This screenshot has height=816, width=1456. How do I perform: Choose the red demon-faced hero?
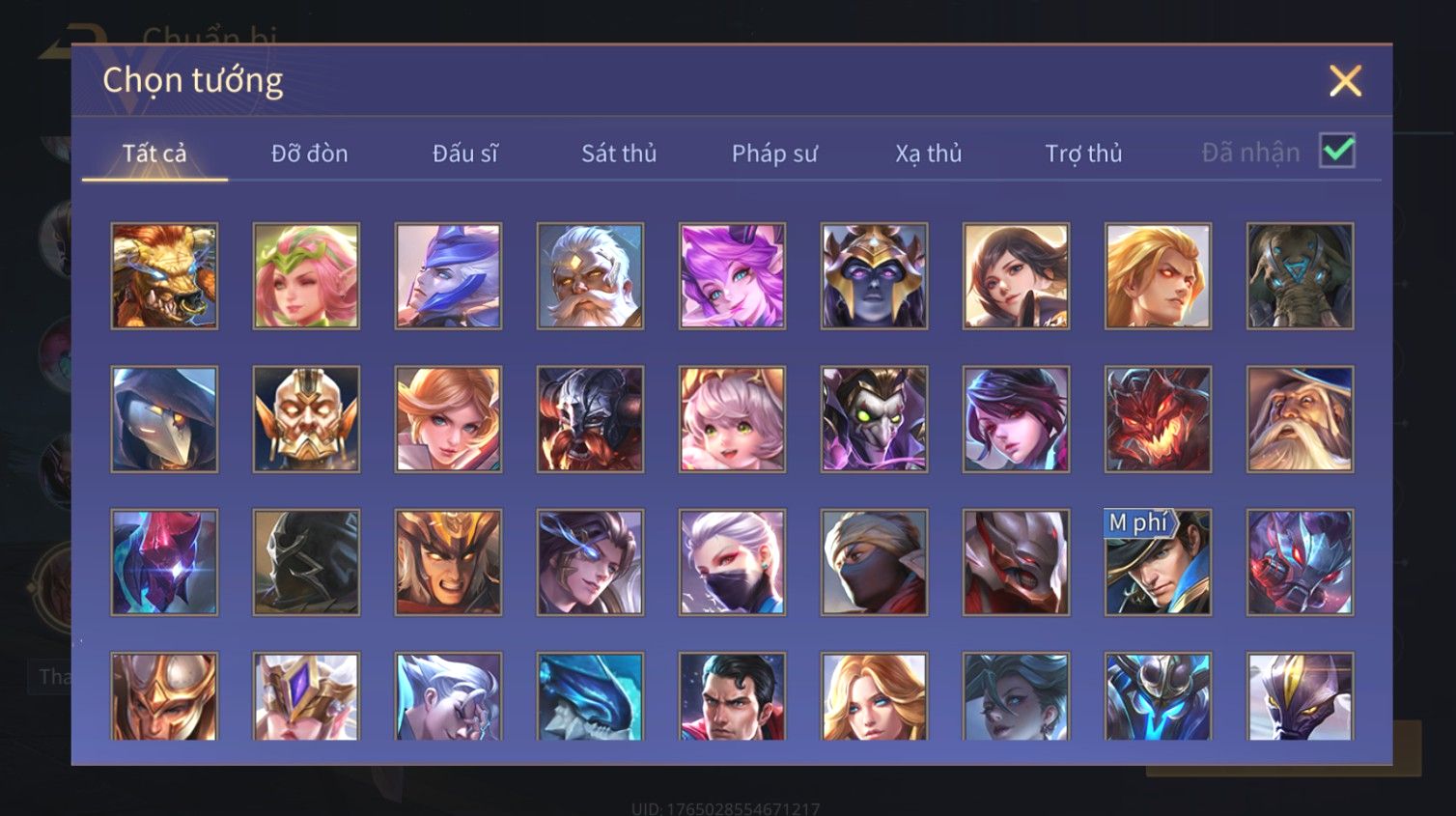point(1158,419)
